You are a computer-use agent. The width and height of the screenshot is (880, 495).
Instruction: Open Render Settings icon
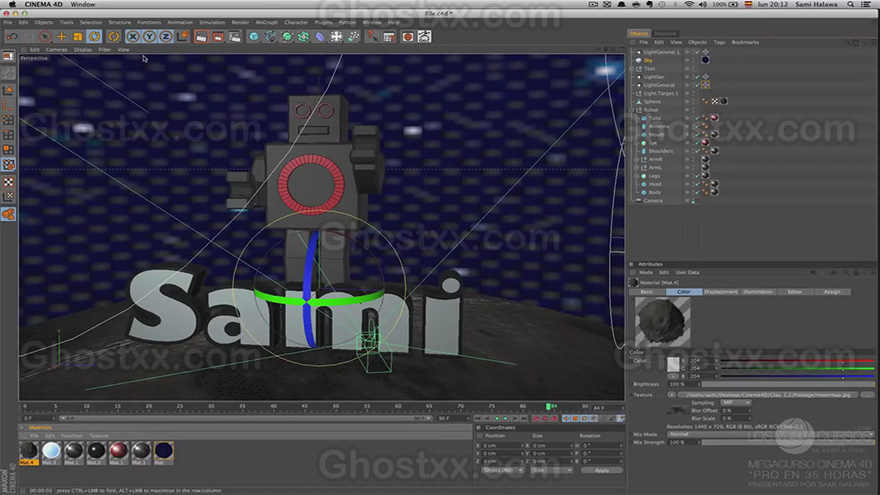235,36
